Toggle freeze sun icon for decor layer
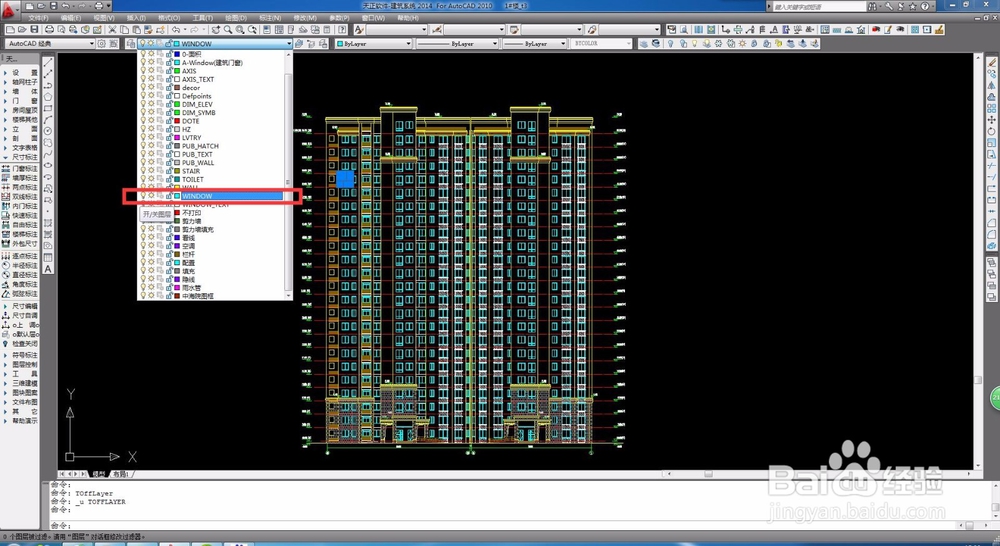 (152, 87)
